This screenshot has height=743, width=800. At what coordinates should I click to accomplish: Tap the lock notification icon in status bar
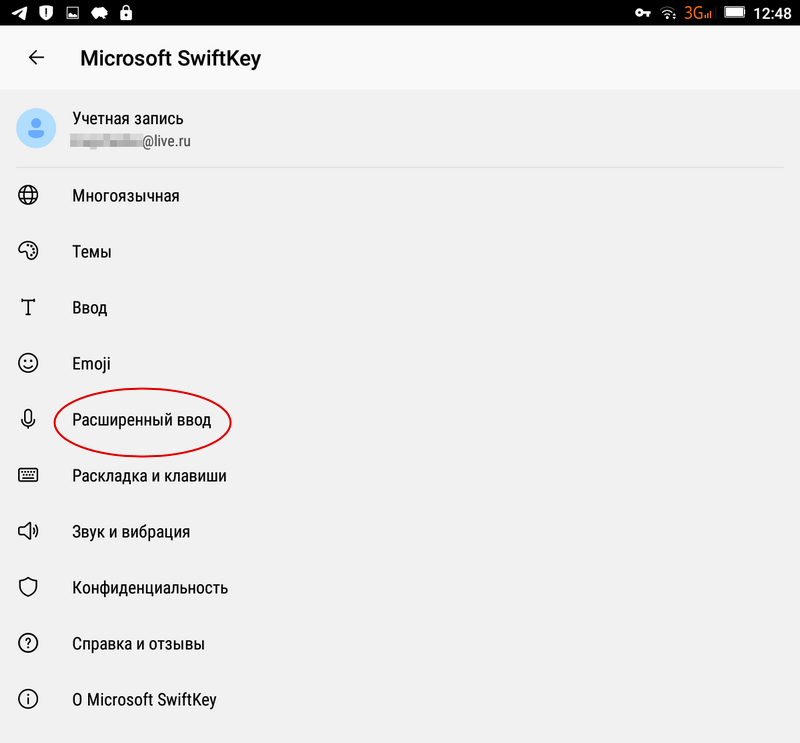coord(126,13)
